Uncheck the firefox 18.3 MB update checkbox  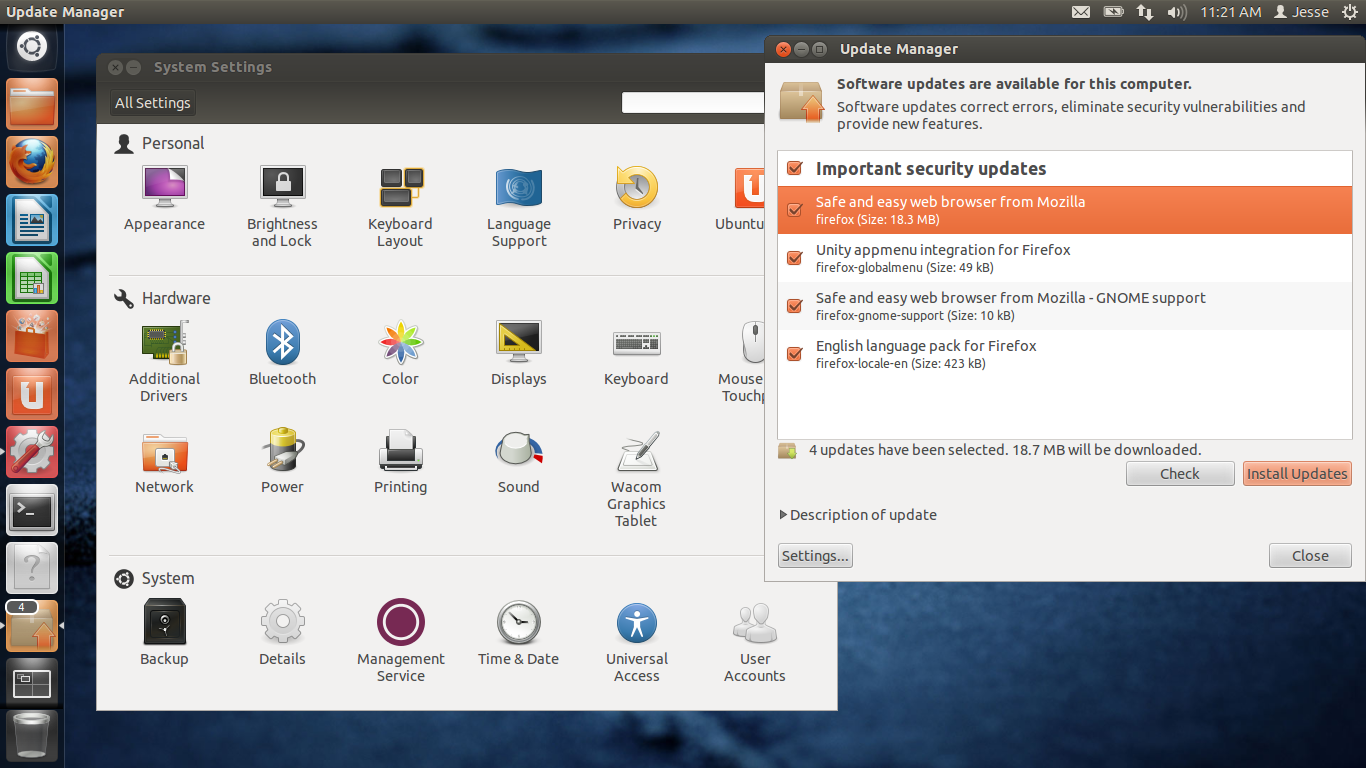795,210
